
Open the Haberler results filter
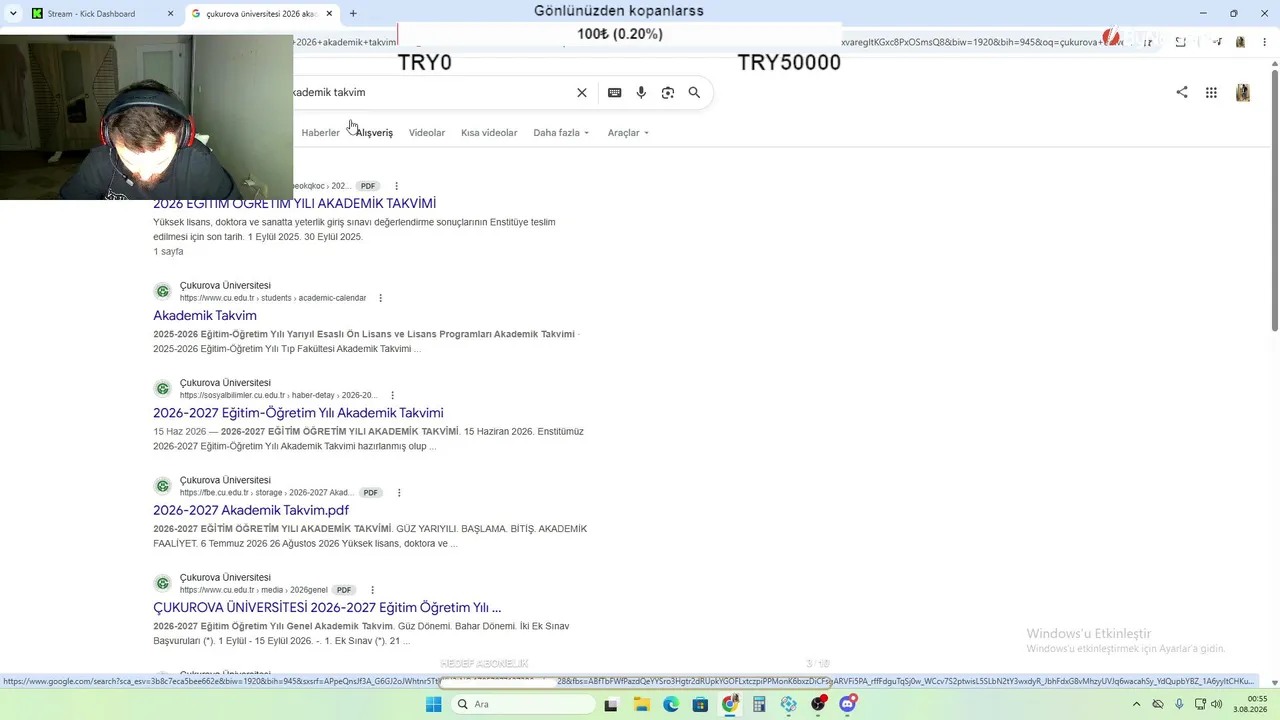[320, 133]
